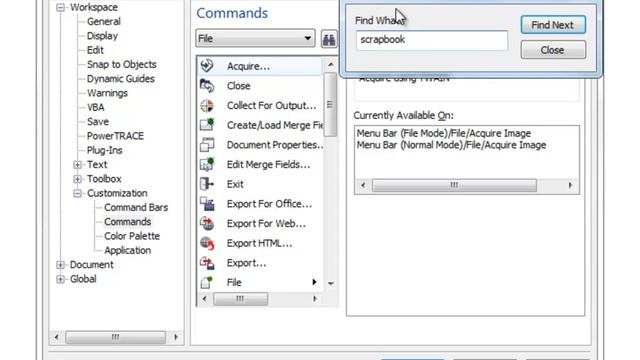Screen dimensions: 640x360
Task: Select the Acquire... command row
Action: 260,66
